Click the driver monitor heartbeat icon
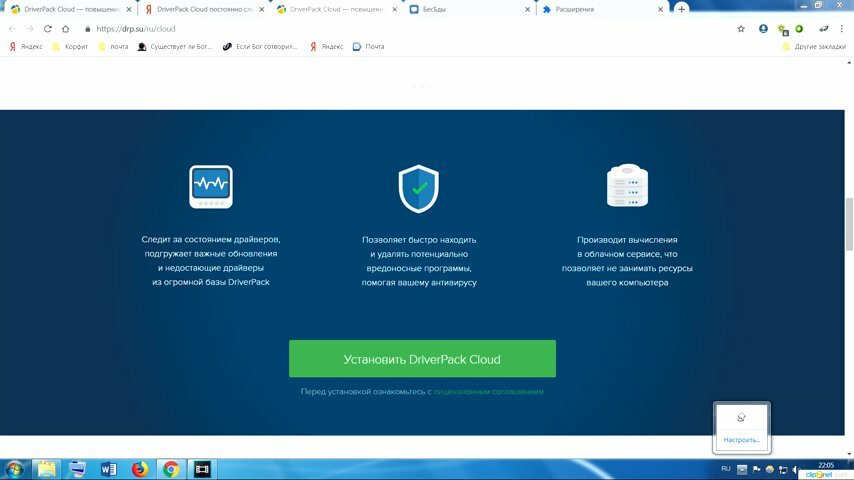This screenshot has height=480, width=854. coord(211,187)
